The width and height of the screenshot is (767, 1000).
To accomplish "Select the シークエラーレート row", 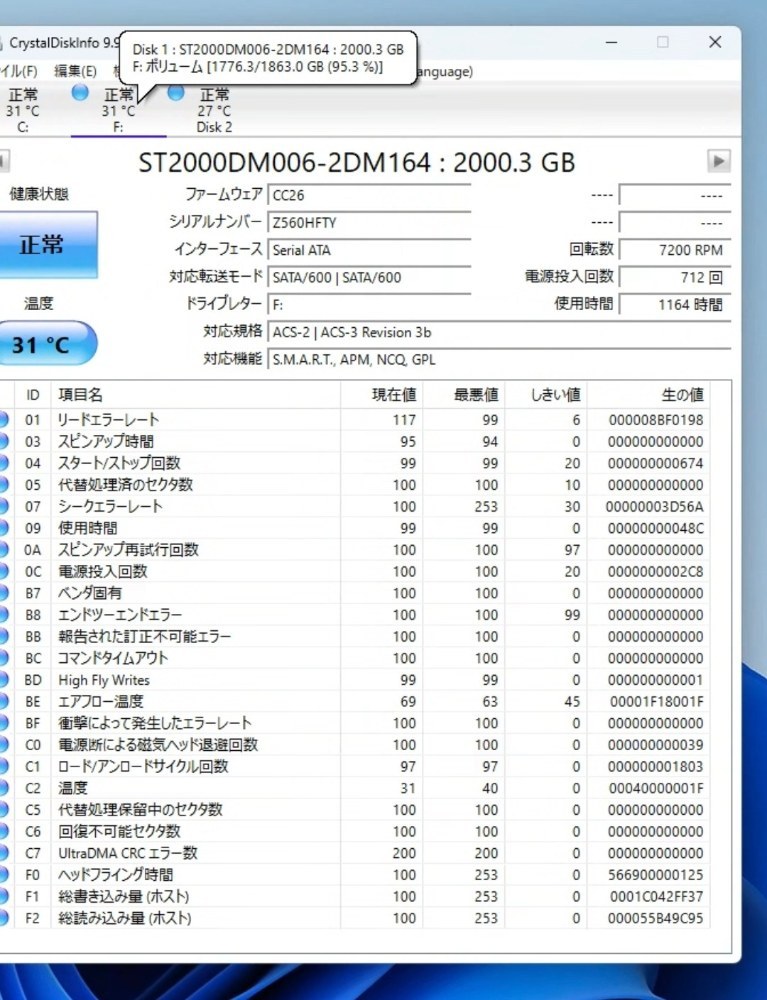I will pos(354,506).
